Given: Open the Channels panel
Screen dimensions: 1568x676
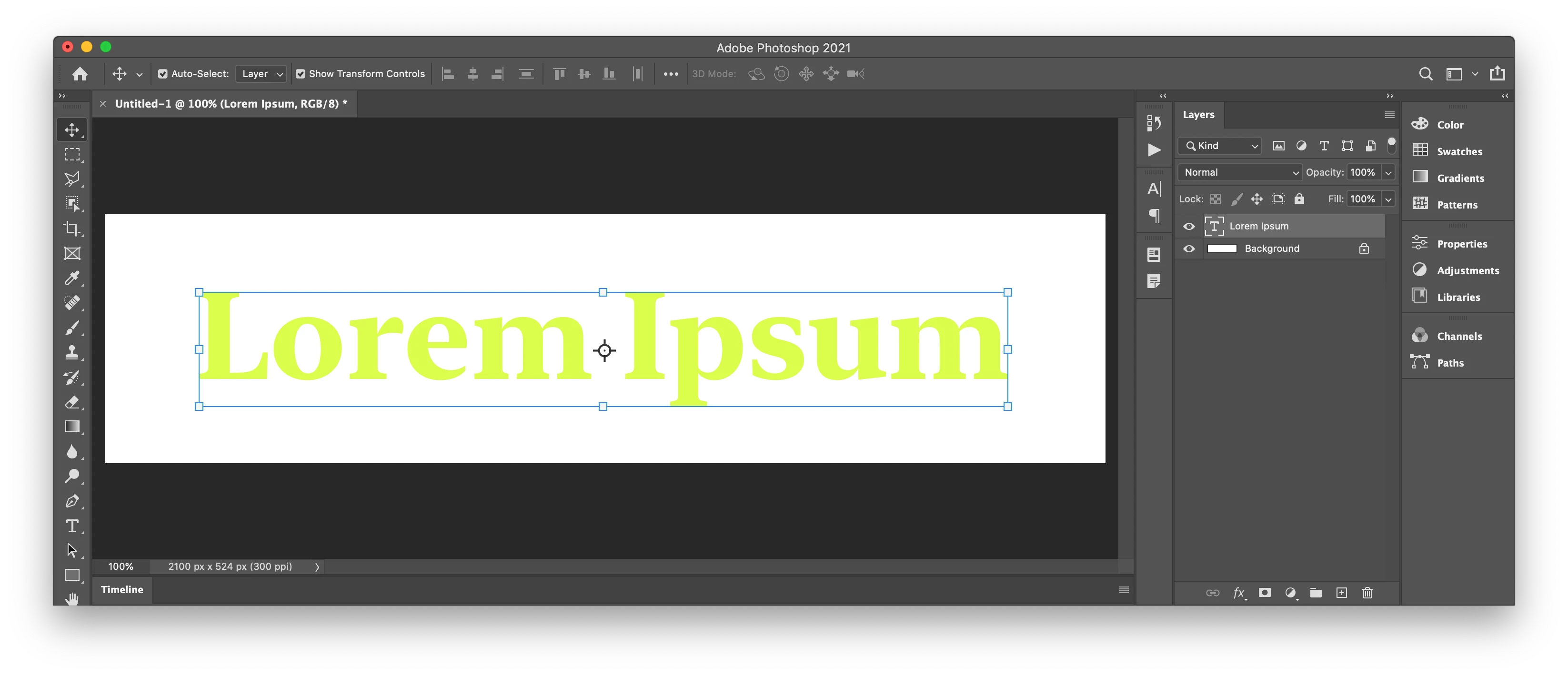Looking at the screenshot, I should point(1458,337).
